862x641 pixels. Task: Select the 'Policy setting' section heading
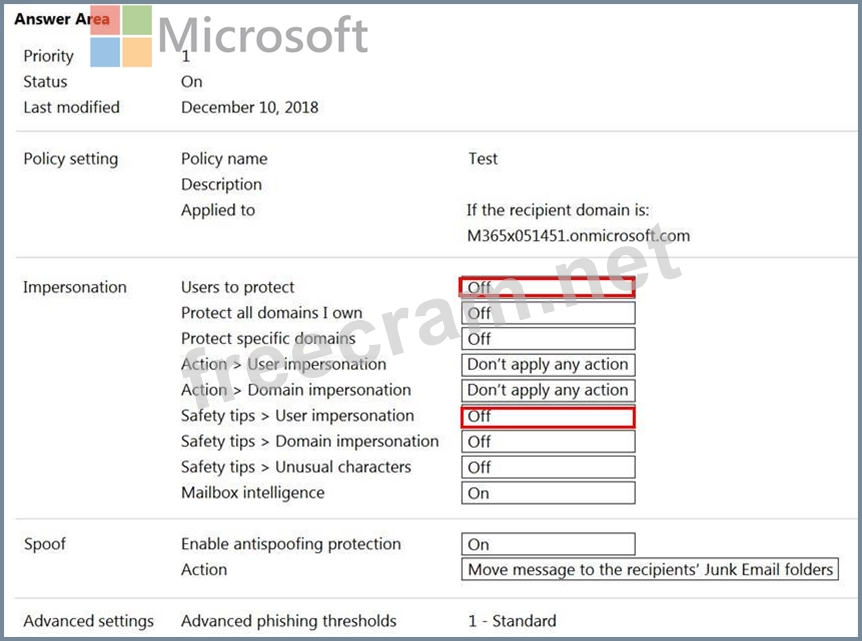[70, 159]
